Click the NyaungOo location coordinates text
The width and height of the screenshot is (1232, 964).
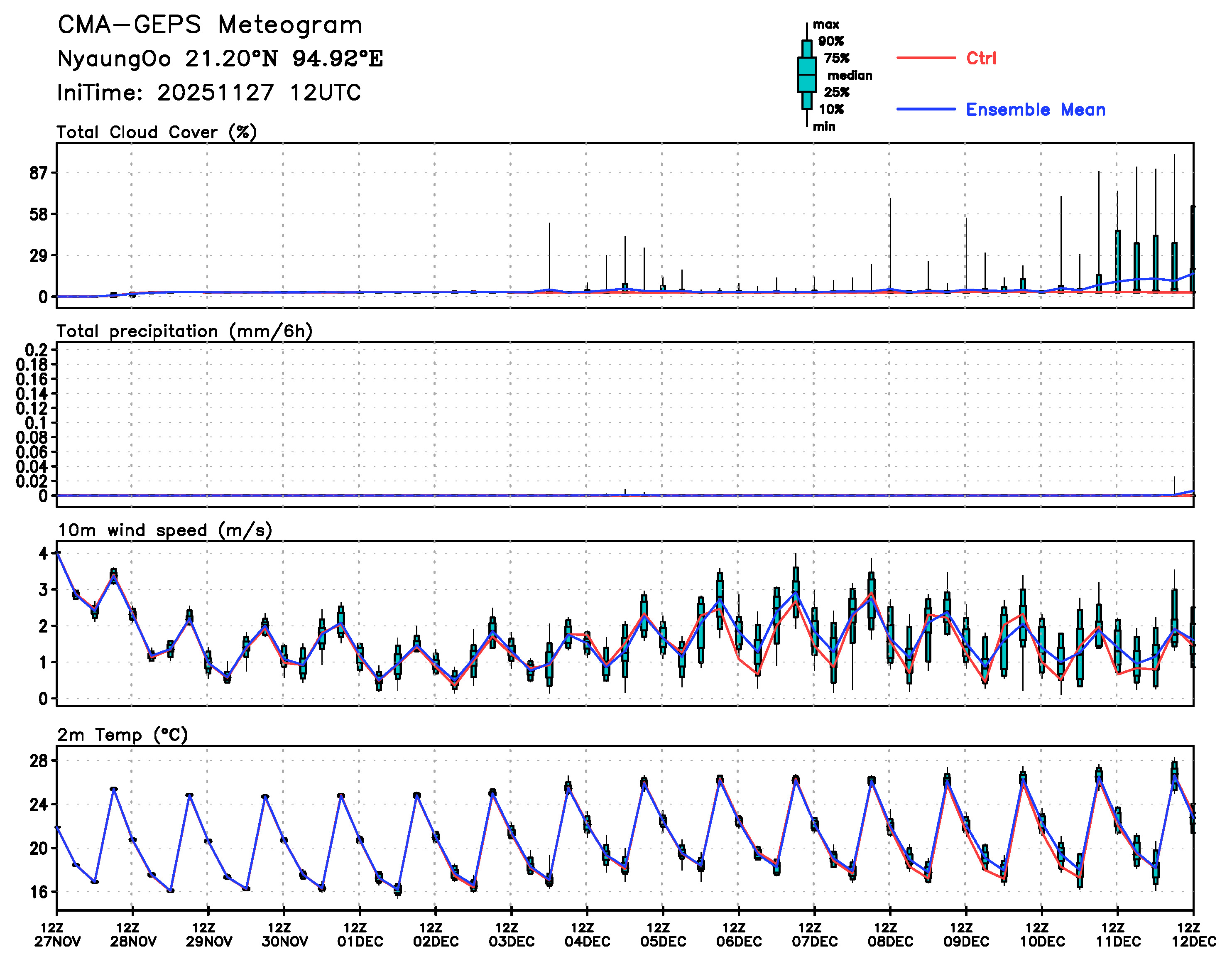pos(220,59)
